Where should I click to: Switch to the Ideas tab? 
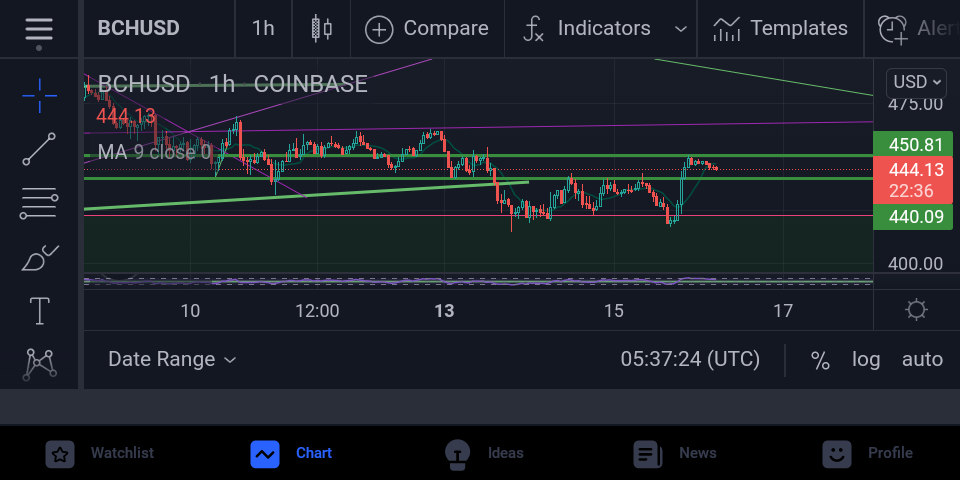tap(506, 453)
